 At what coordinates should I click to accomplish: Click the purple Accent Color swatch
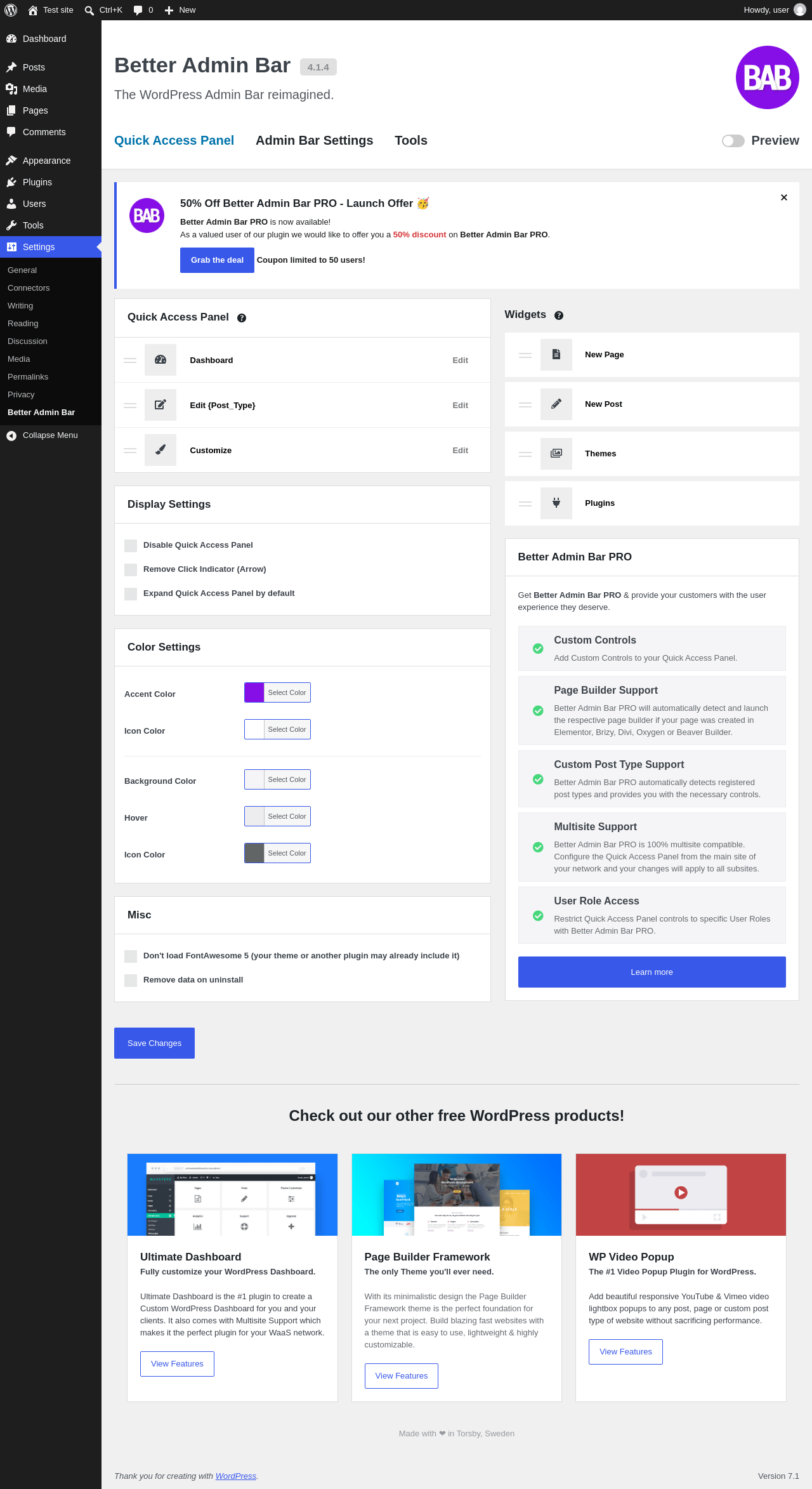tap(254, 692)
